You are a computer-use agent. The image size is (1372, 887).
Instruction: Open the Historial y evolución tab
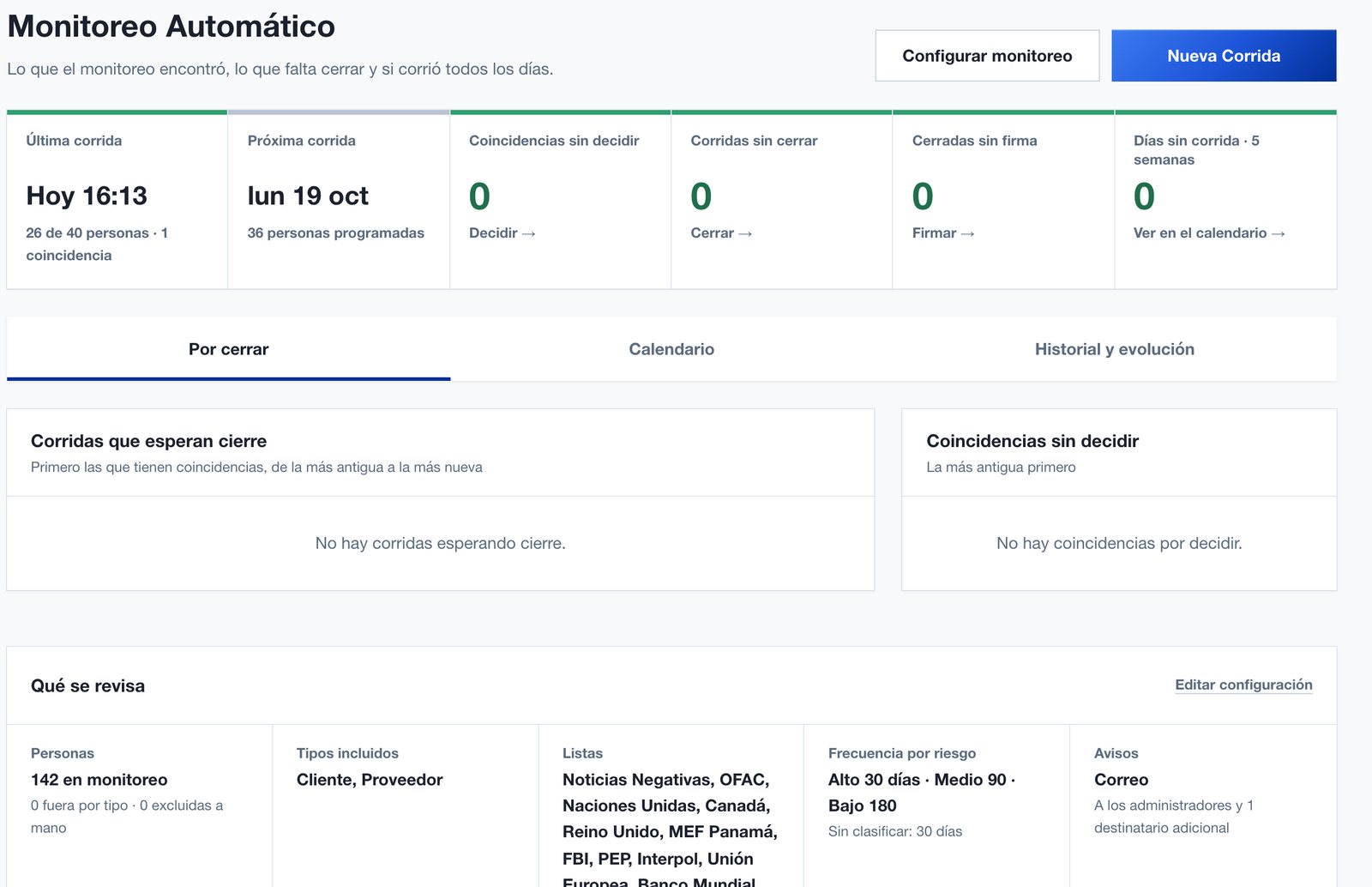click(1115, 349)
